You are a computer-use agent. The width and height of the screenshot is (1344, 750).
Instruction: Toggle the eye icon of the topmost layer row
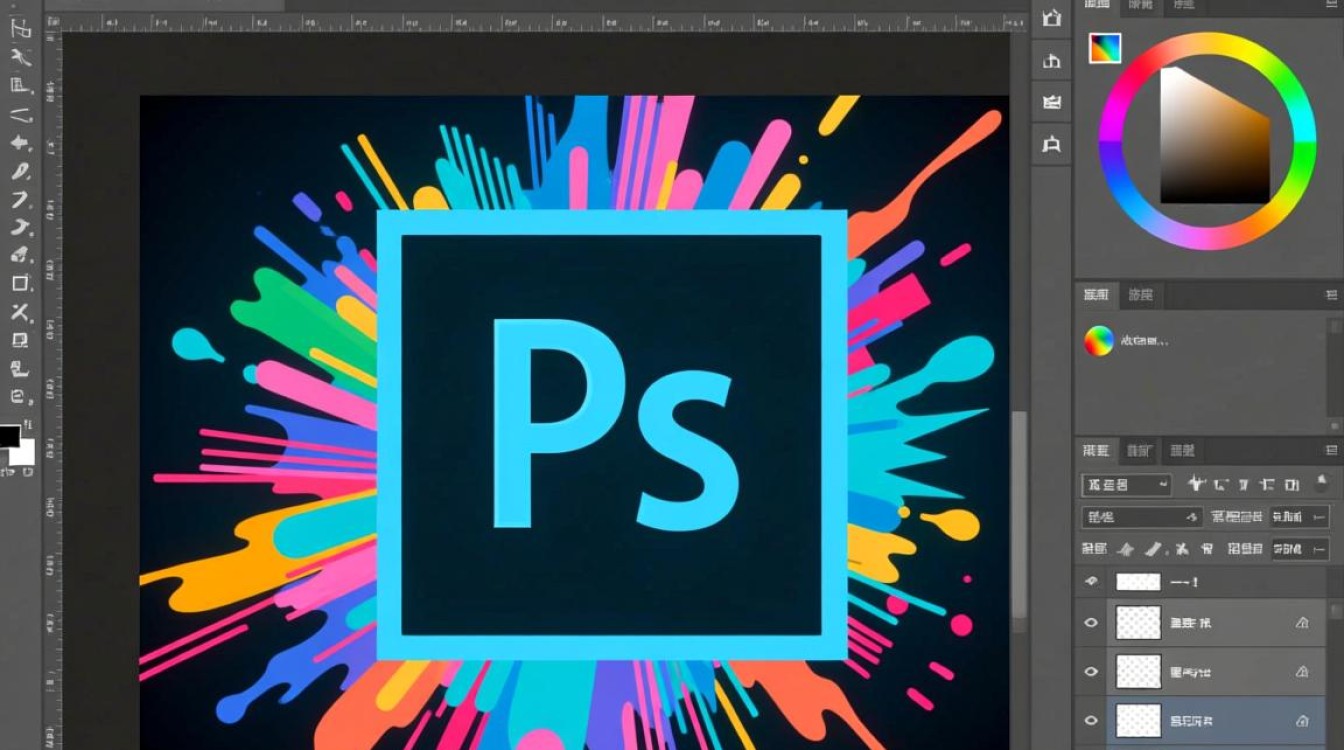1091,581
